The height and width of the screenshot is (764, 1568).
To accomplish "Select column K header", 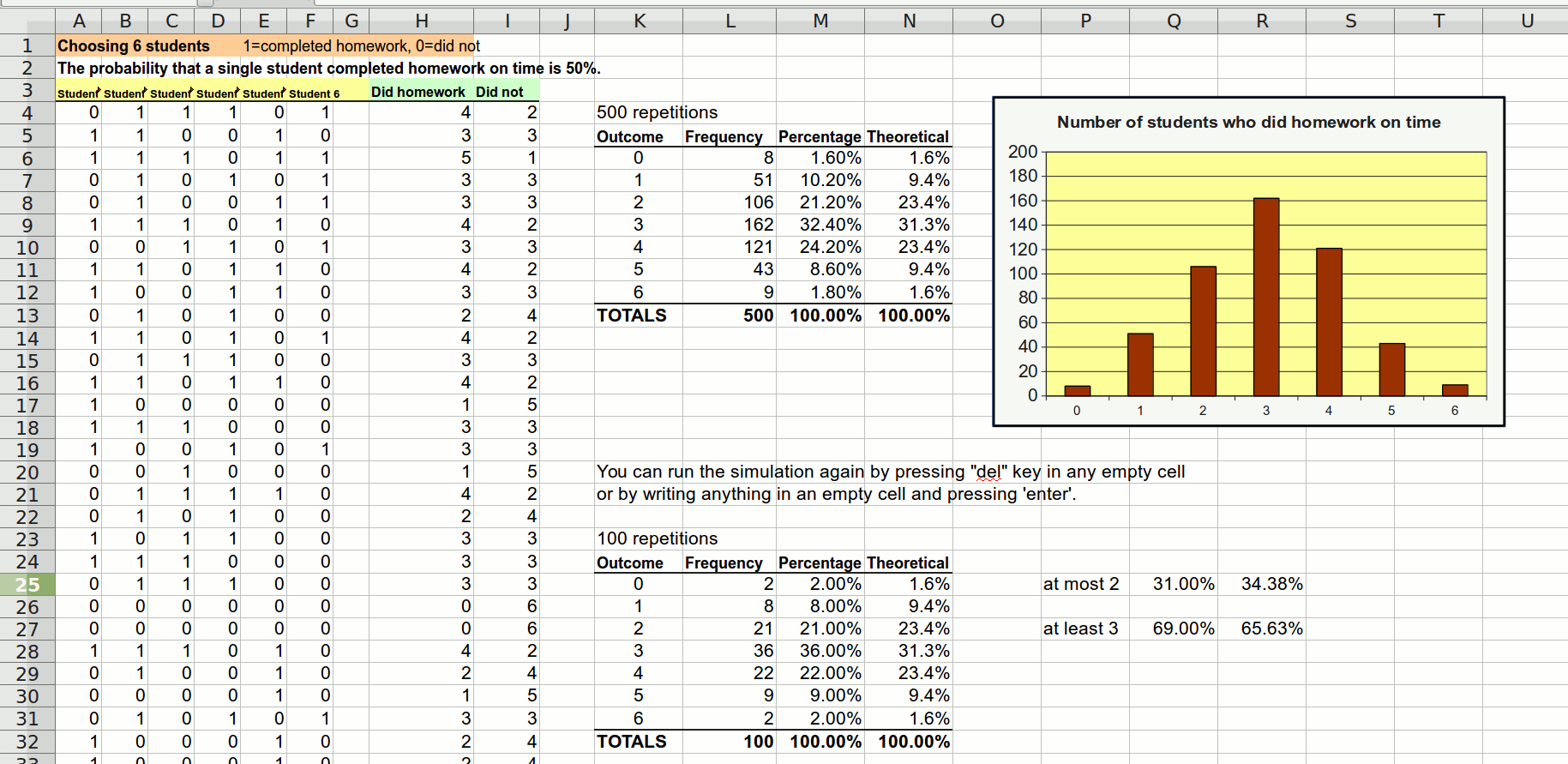I will (x=639, y=21).
